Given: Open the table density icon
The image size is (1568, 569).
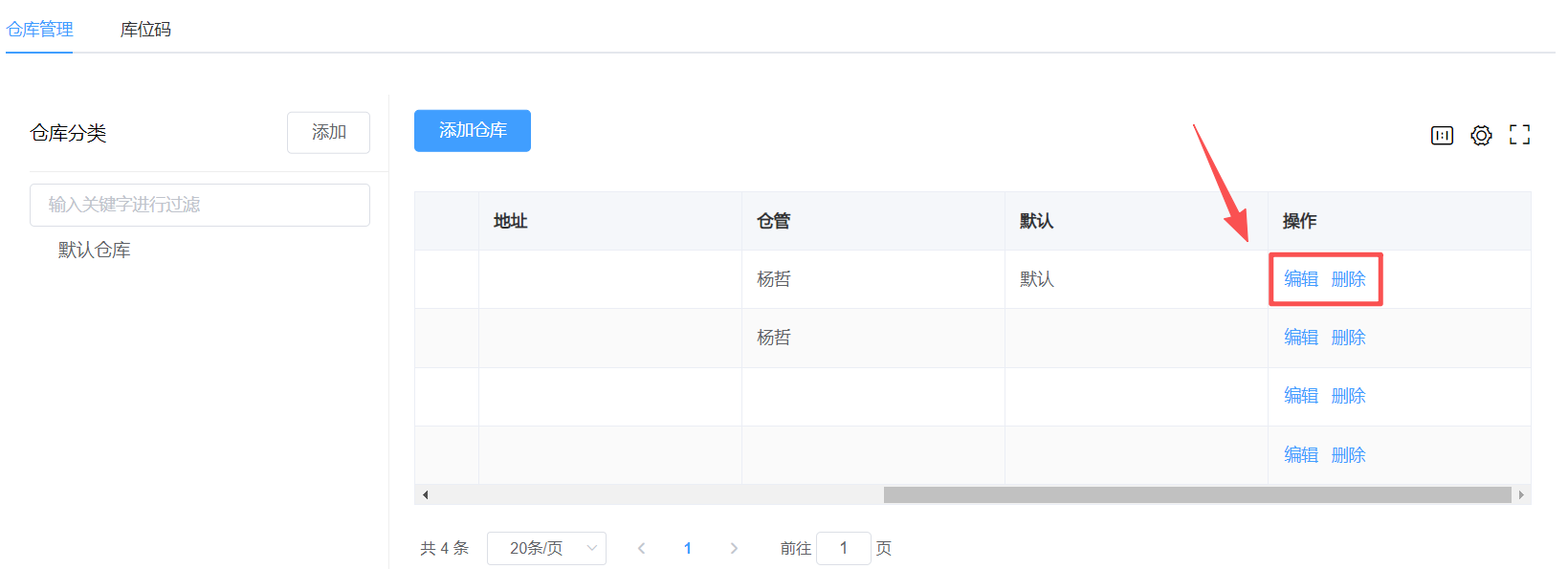Looking at the screenshot, I should [x=1442, y=136].
